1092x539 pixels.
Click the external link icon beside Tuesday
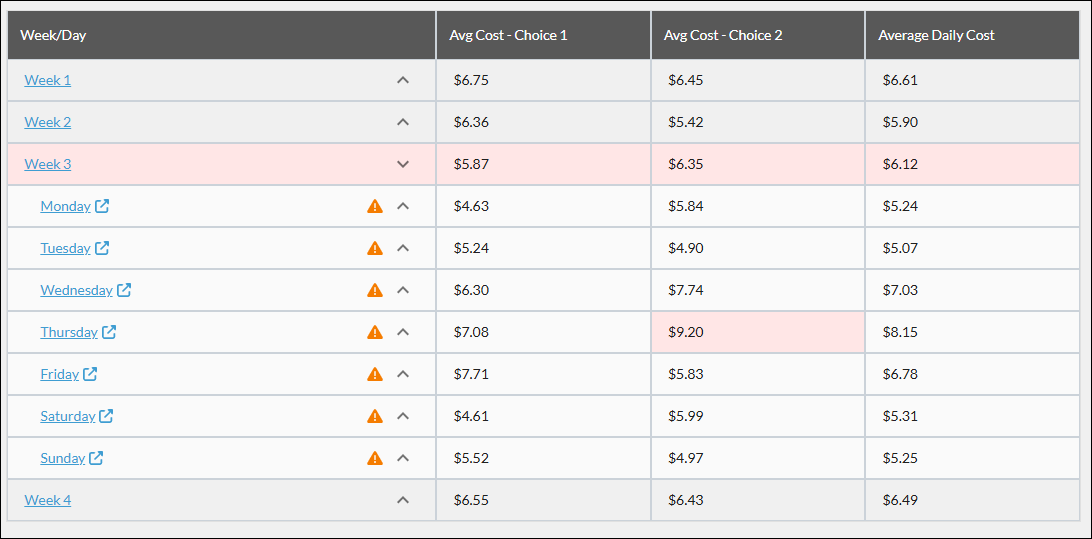102,248
